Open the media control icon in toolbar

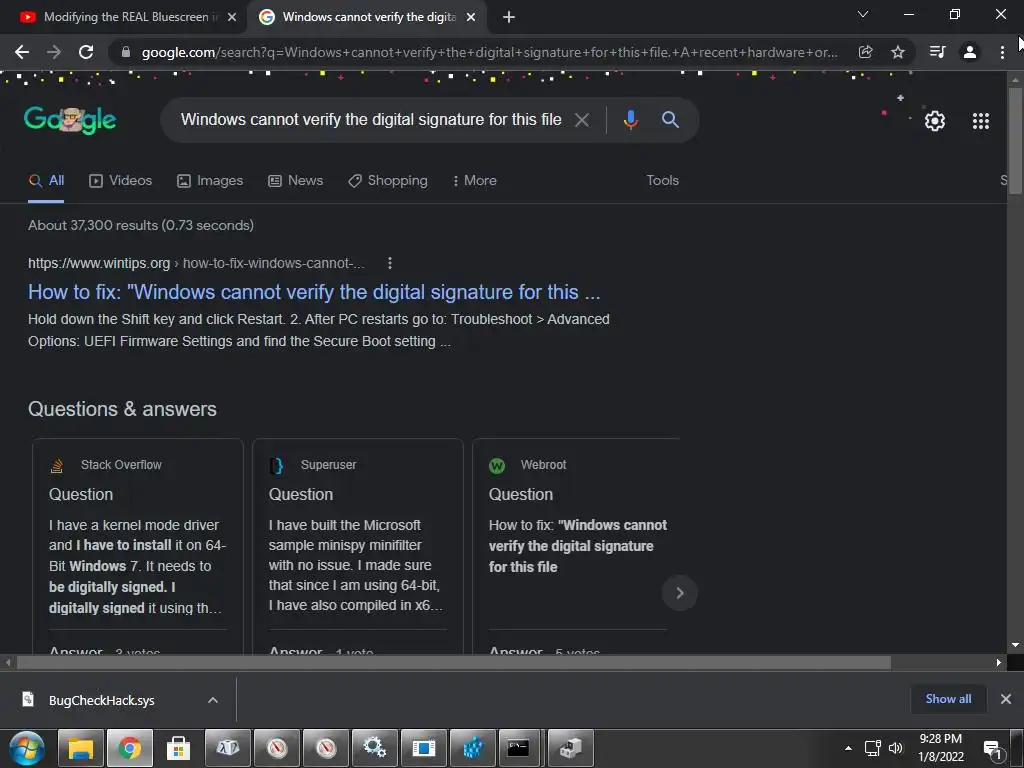coord(937,52)
